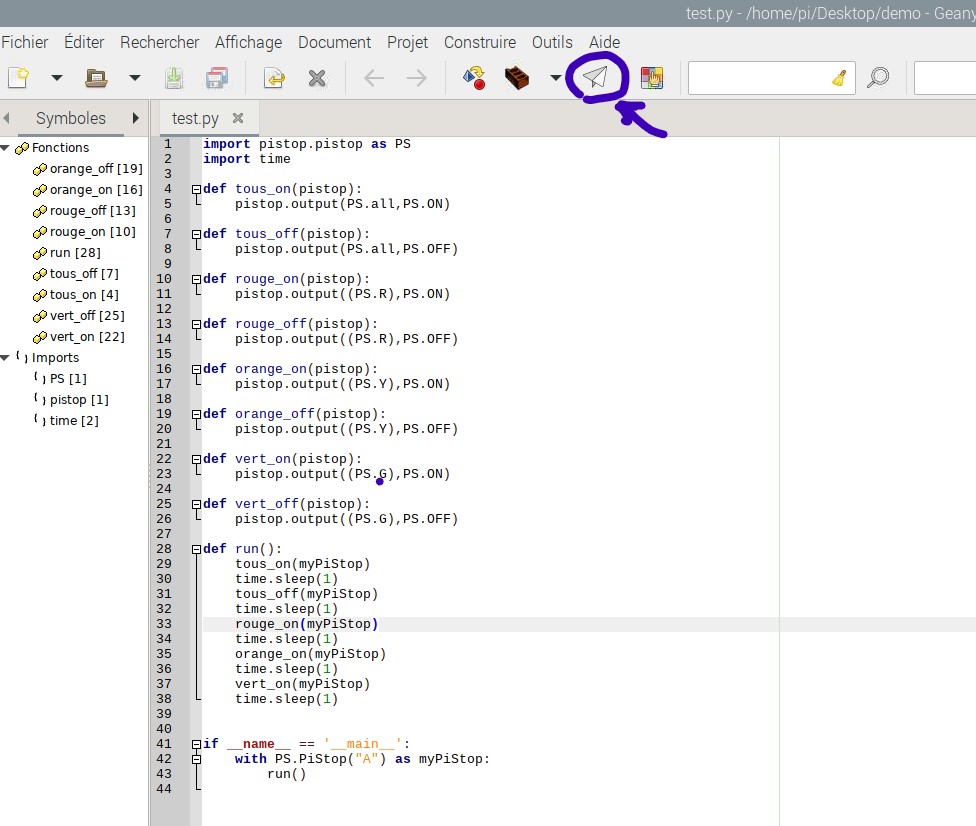The image size is (976, 826).
Task: Toggle fold on def run() line
Action: 196,549
